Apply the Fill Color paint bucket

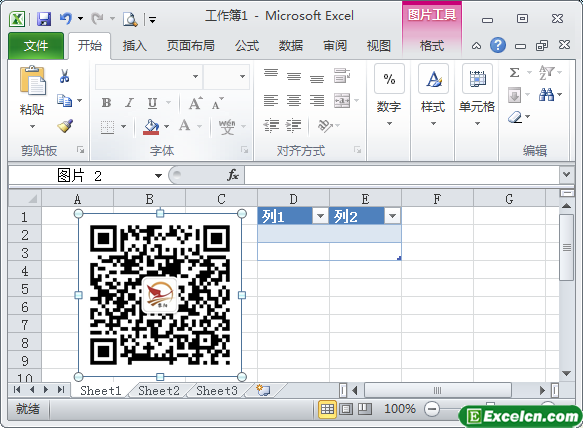pos(151,127)
